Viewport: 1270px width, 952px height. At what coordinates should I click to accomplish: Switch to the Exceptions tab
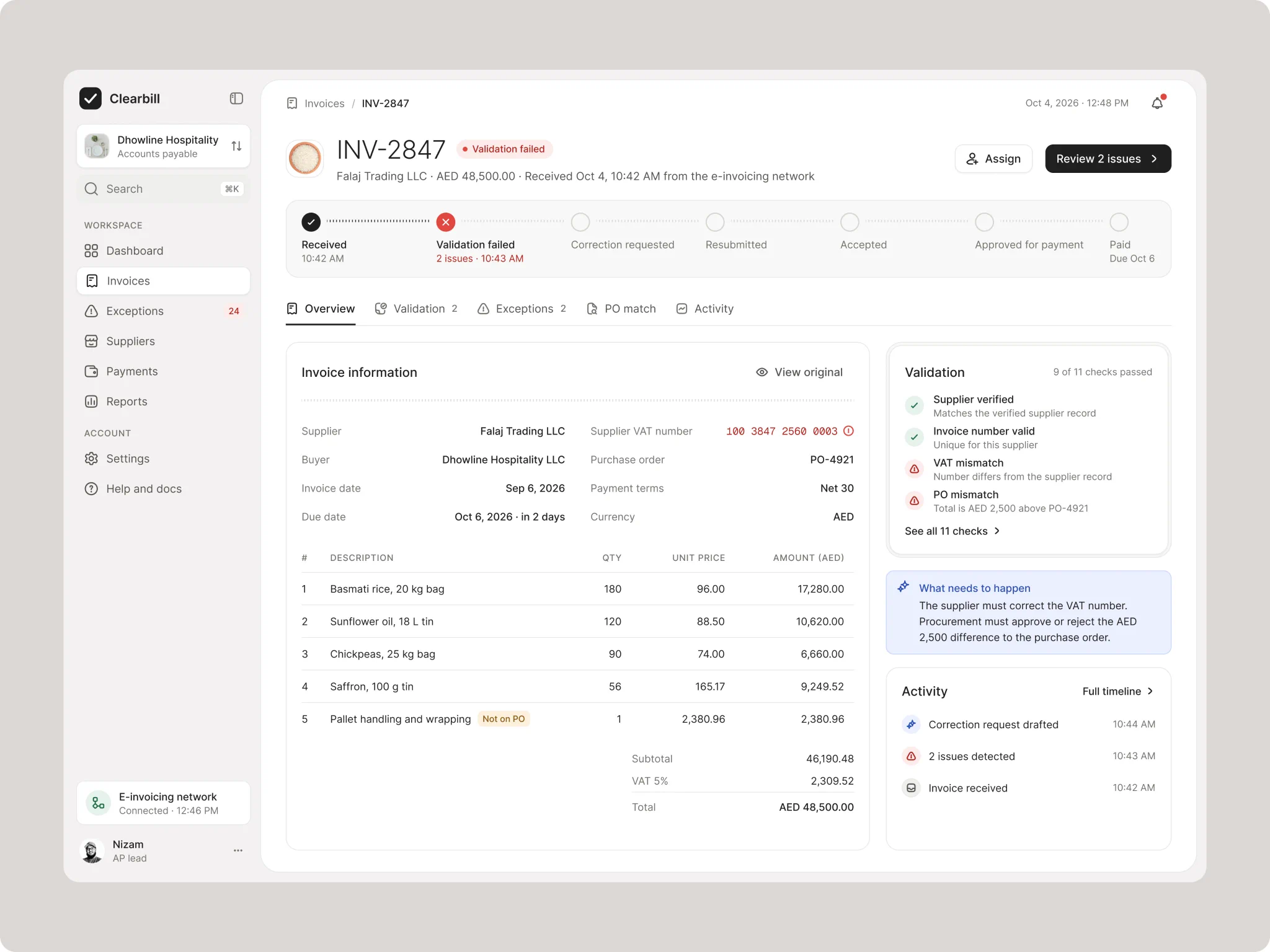tap(522, 309)
